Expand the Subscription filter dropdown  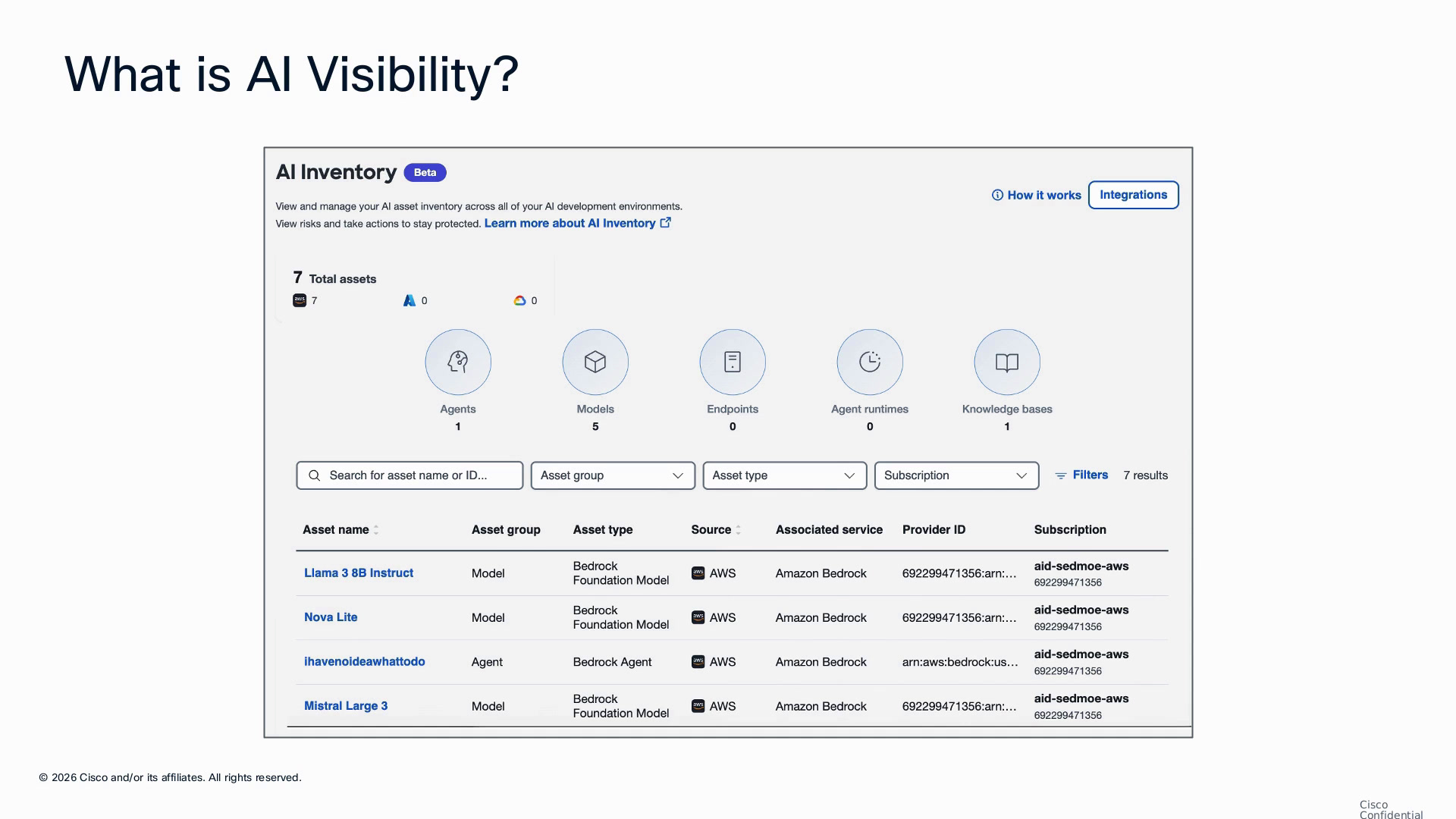(957, 475)
